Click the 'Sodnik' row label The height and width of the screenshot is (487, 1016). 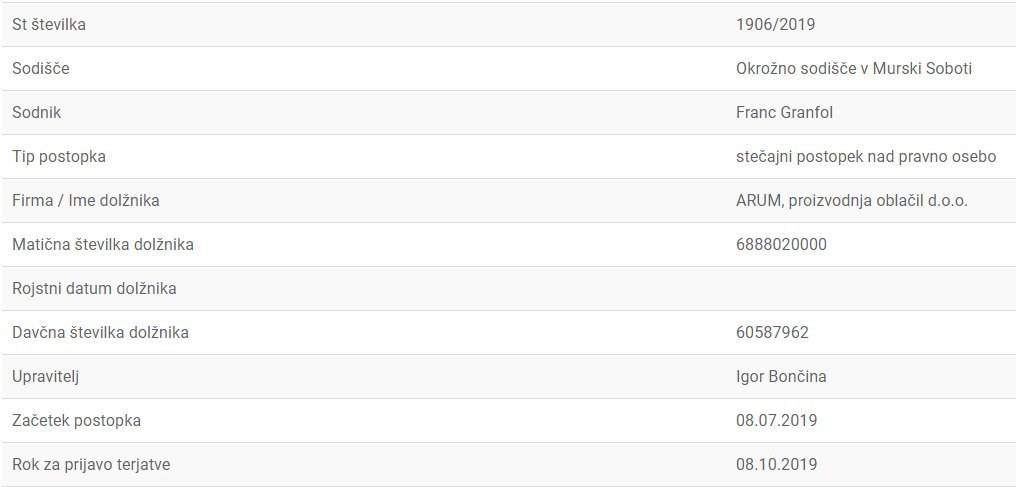pyautogui.click(x=37, y=113)
